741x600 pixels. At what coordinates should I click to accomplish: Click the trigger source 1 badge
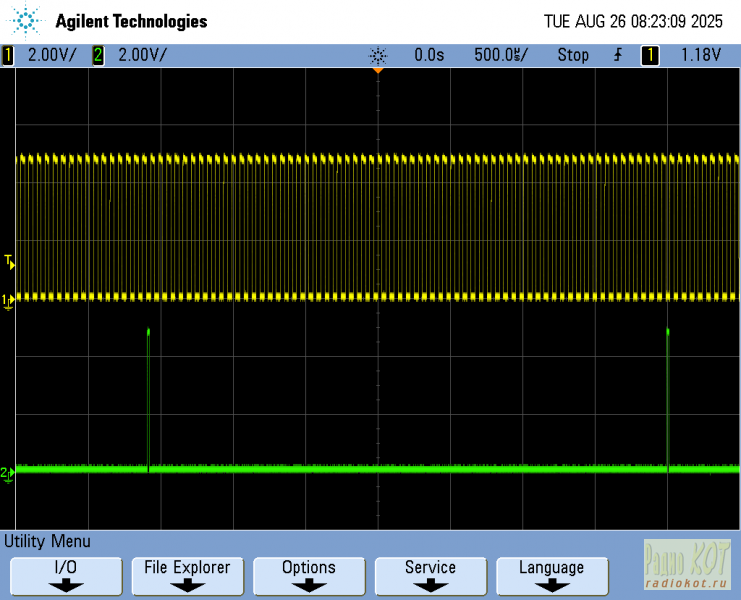coord(650,56)
